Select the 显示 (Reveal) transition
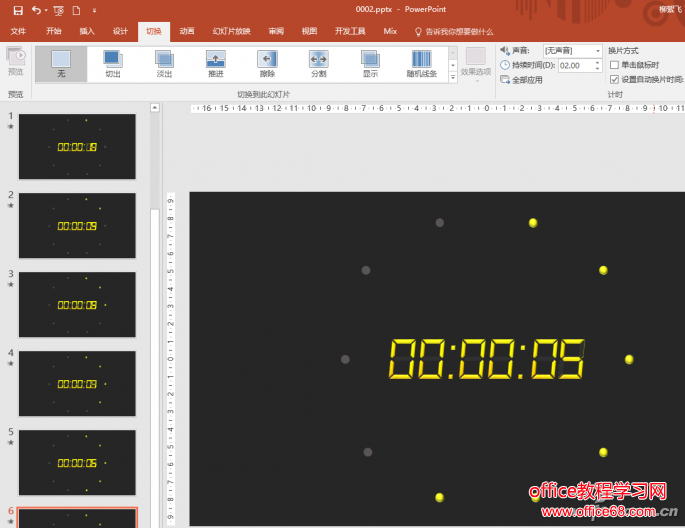The height and width of the screenshot is (528, 685). pos(370,64)
